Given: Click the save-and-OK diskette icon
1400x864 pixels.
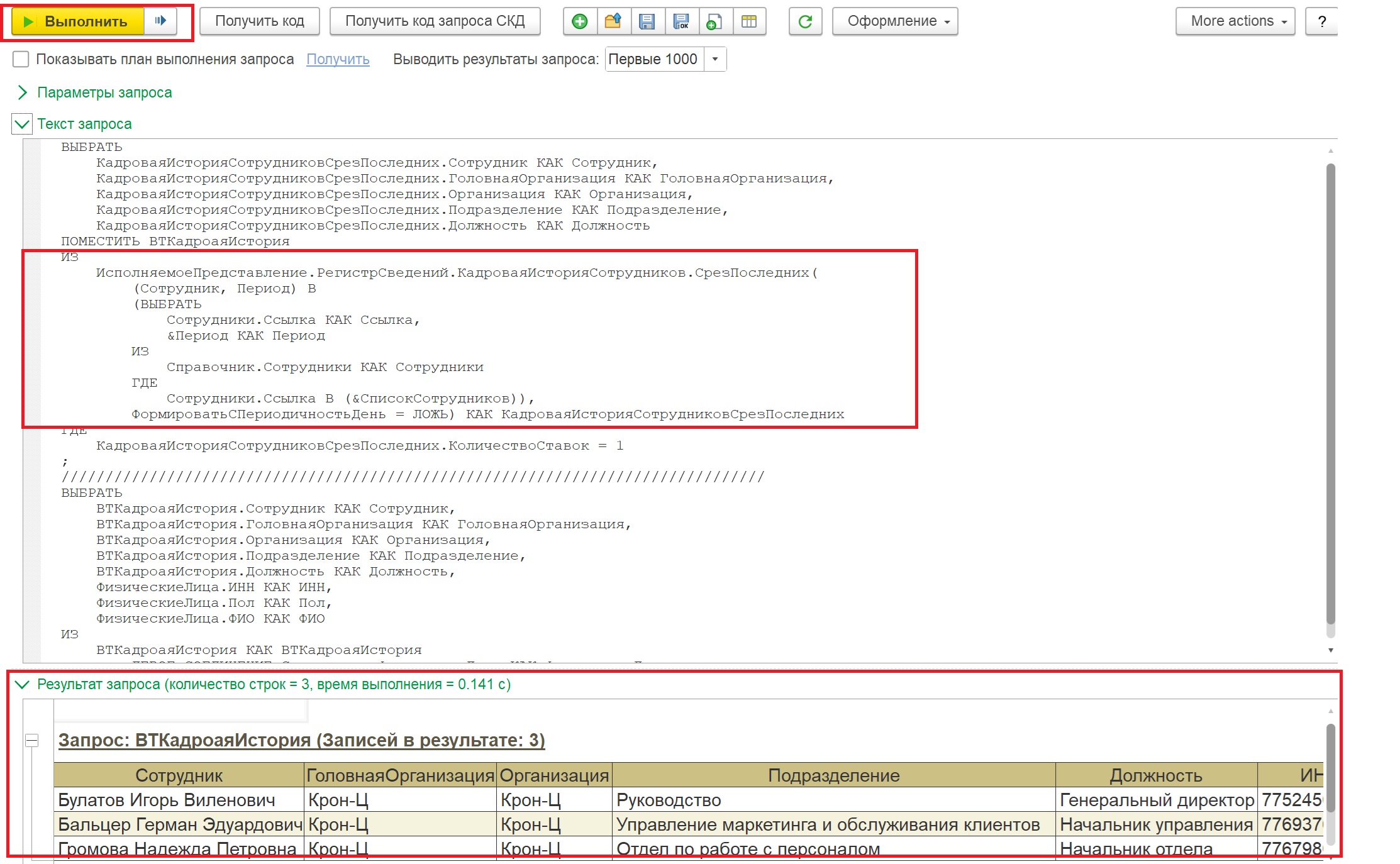Looking at the screenshot, I should tap(681, 21).
